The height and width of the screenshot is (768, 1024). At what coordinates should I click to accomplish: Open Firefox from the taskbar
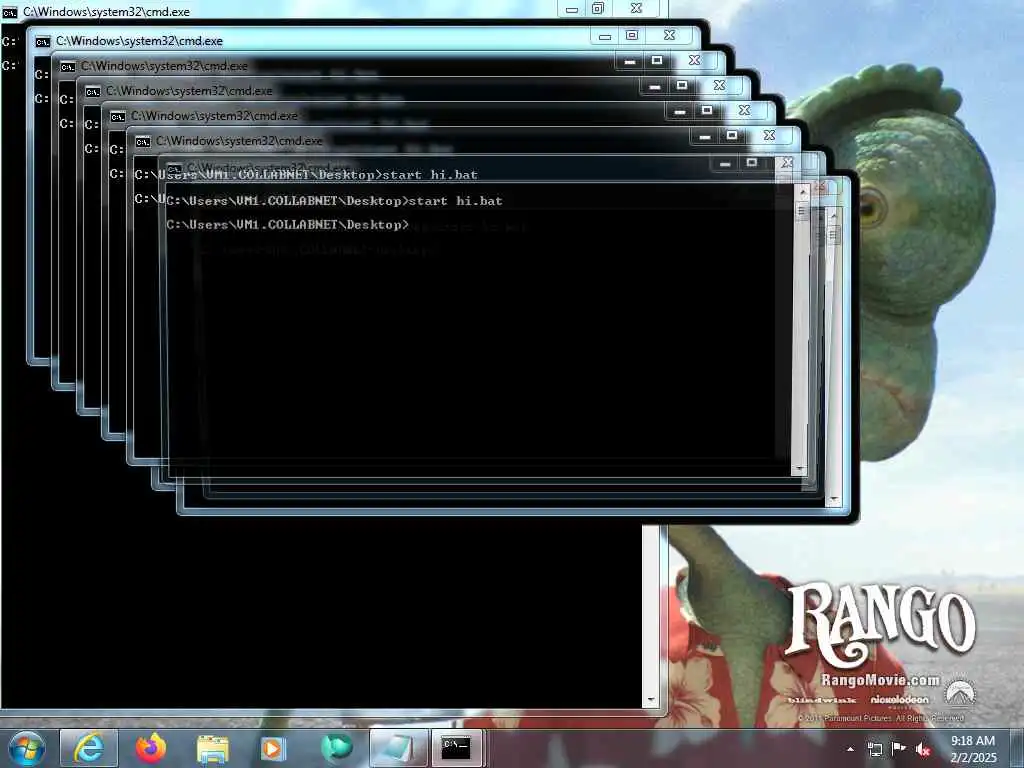151,748
